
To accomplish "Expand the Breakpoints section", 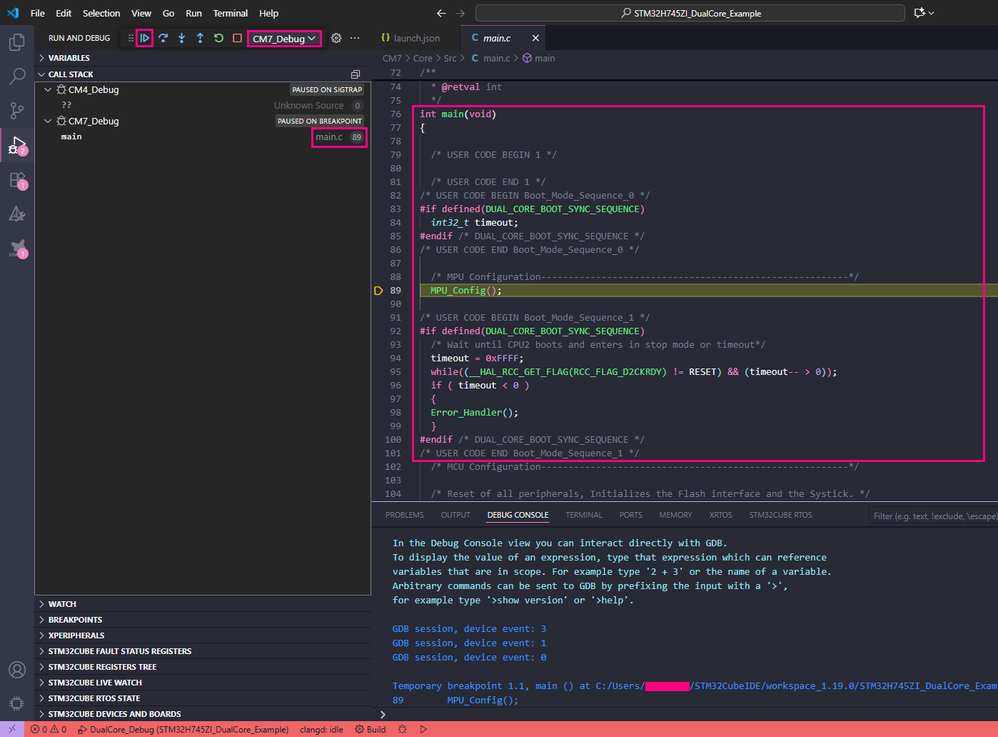I will tap(74, 620).
